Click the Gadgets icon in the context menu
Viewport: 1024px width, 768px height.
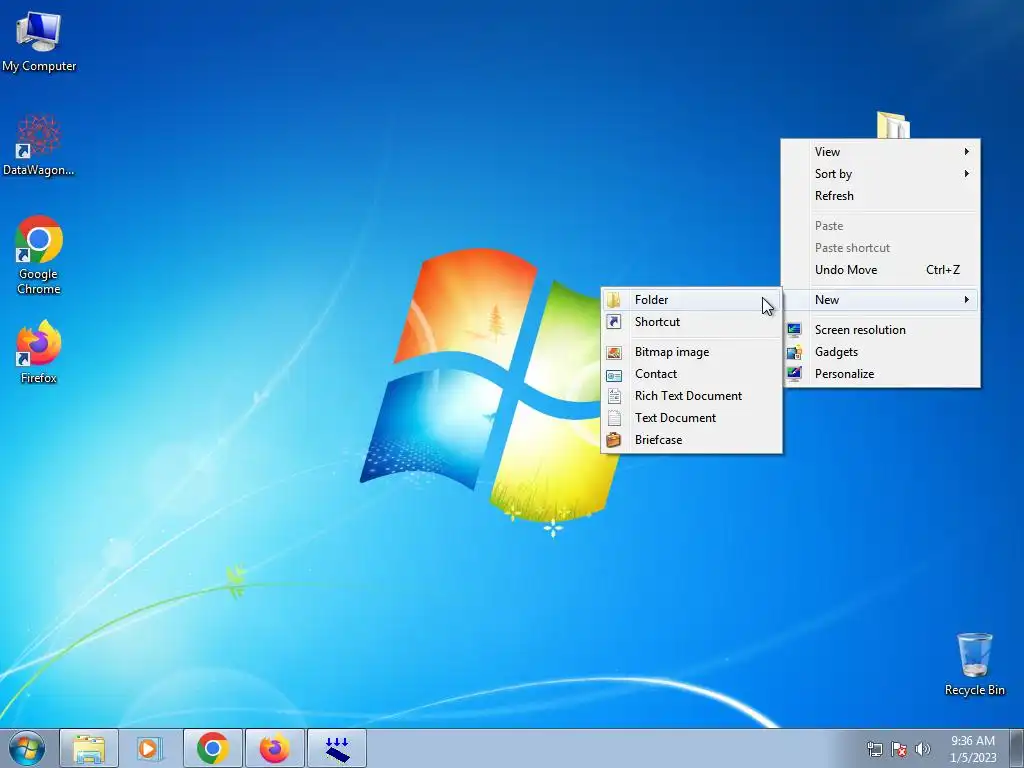pyautogui.click(x=794, y=352)
